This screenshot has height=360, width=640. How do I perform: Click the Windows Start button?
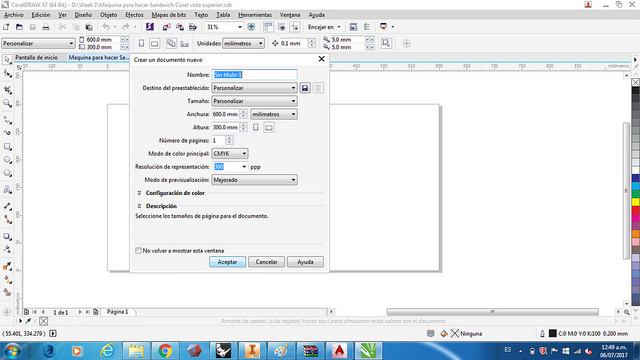(x=12, y=351)
